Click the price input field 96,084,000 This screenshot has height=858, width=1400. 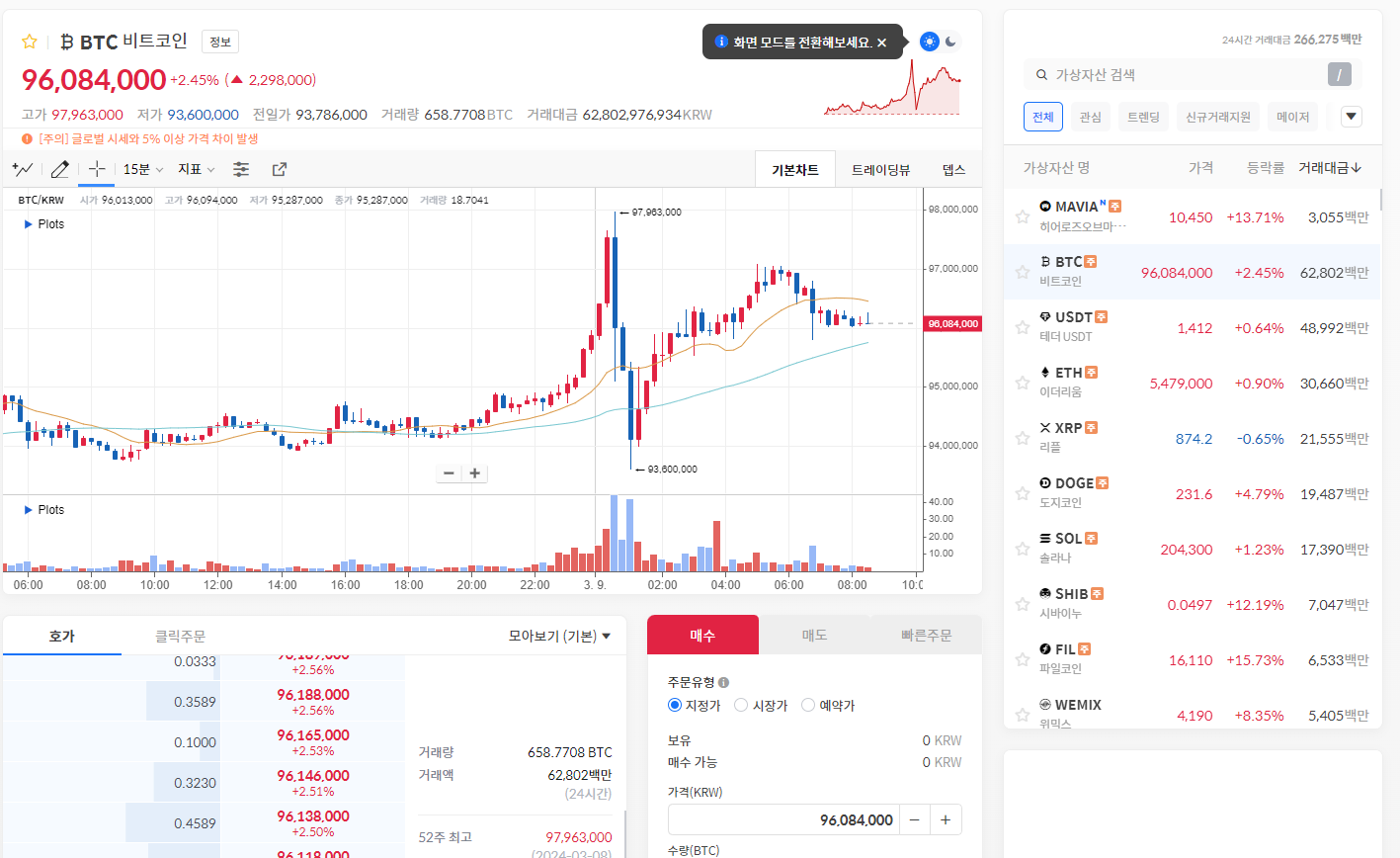coord(784,819)
